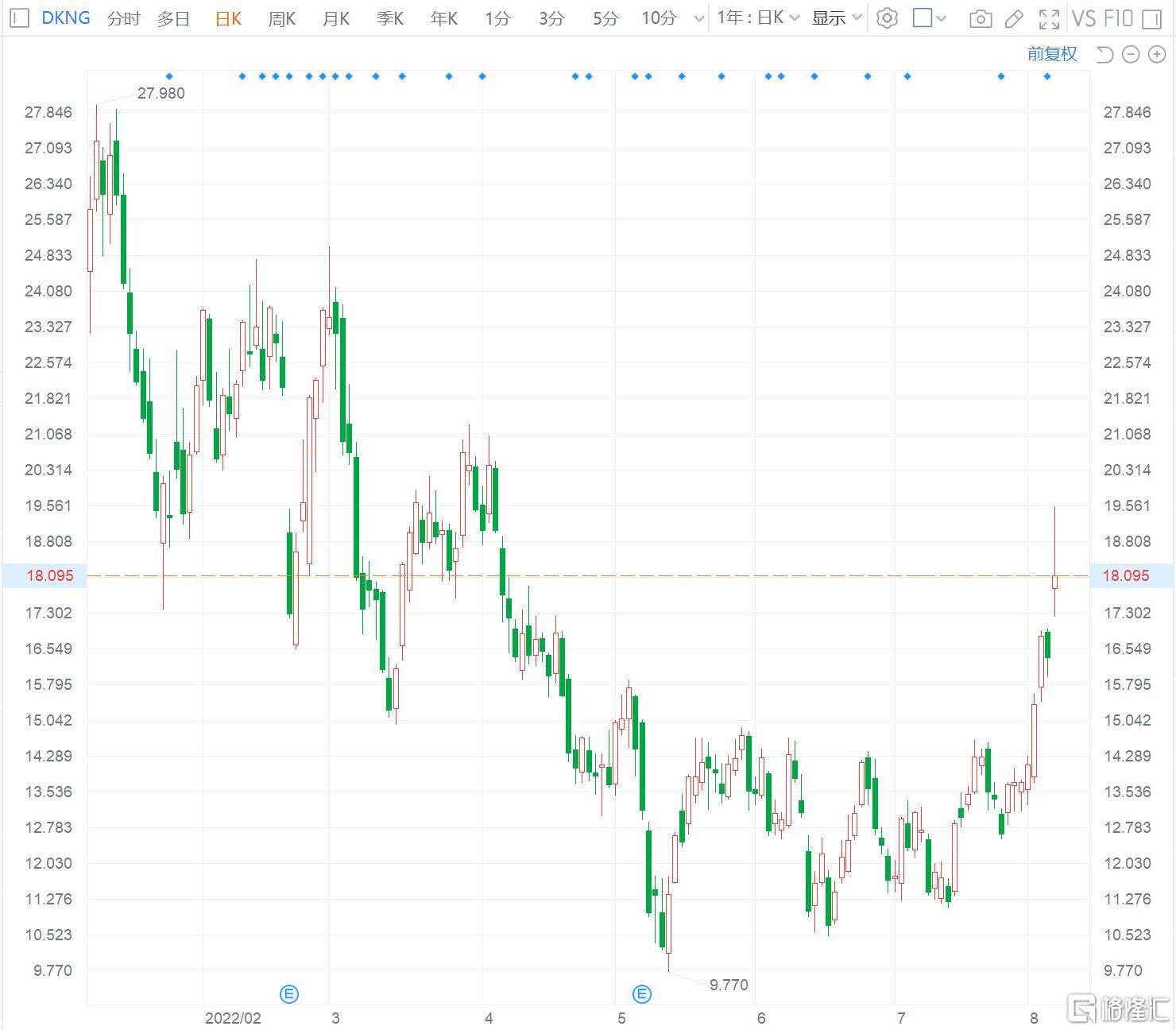1176x1030 pixels.
Task: Toggle the left sidebar panel icon
Action: pyautogui.click(x=20, y=17)
